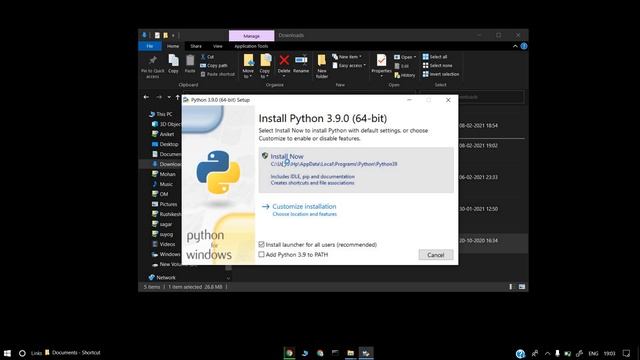Click Copy path in Clipboard group
The height and width of the screenshot is (360, 640).
pos(214,65)
